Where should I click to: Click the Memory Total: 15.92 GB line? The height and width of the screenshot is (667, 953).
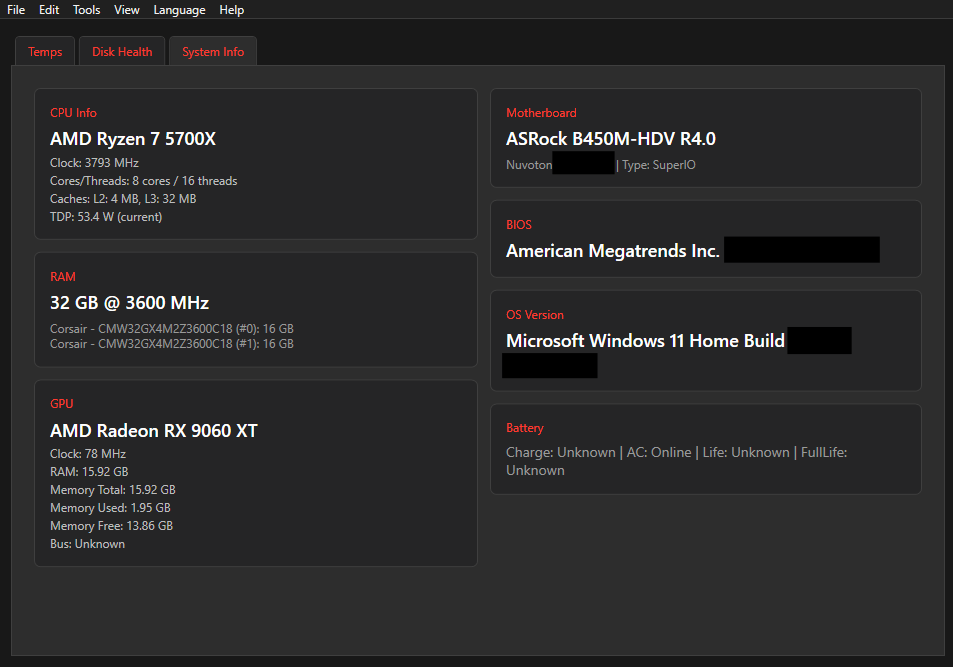click(112, 489)
